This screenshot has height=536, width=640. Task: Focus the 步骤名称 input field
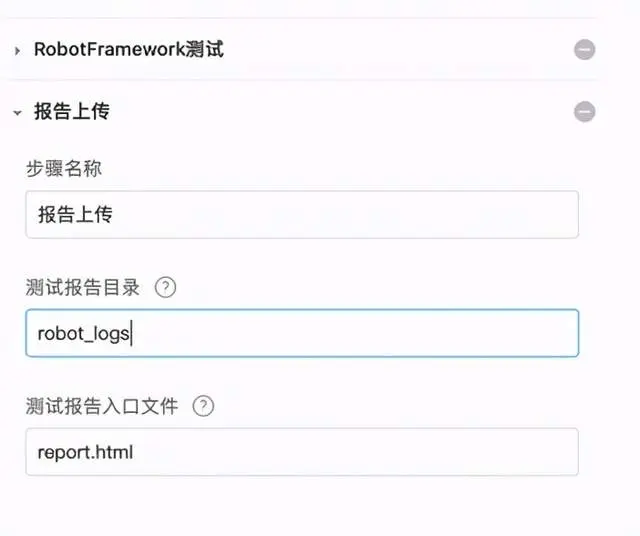point(301,214)
